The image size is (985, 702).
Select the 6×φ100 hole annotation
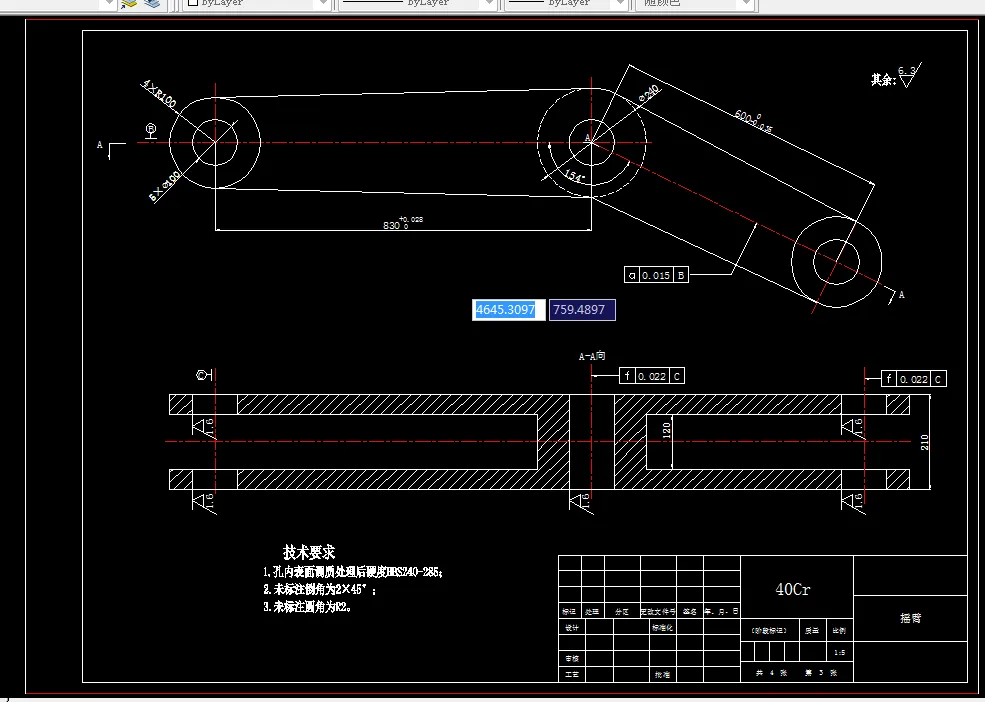click(x=164, y=187)
